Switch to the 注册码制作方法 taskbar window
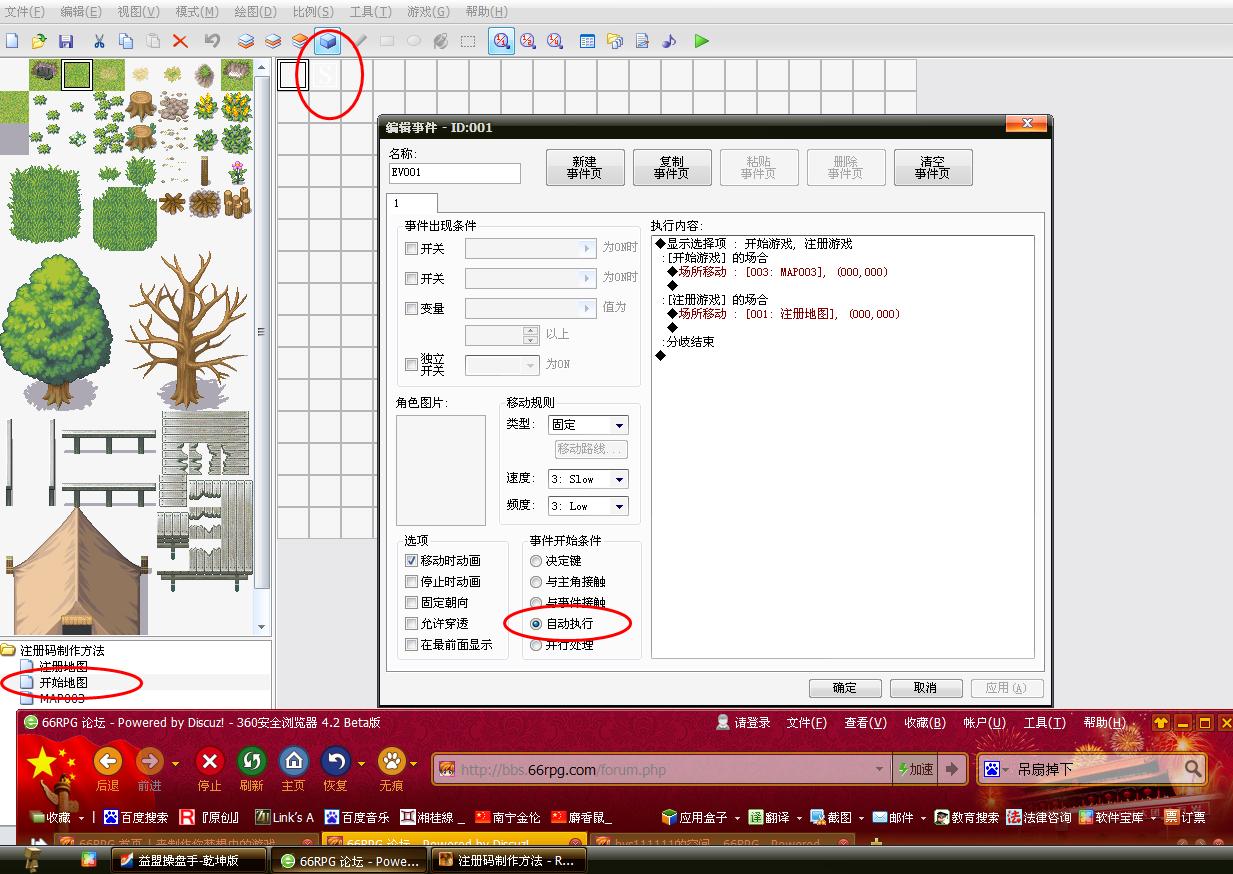This screenshot has width=1233, height=874. tap(507, 860)
